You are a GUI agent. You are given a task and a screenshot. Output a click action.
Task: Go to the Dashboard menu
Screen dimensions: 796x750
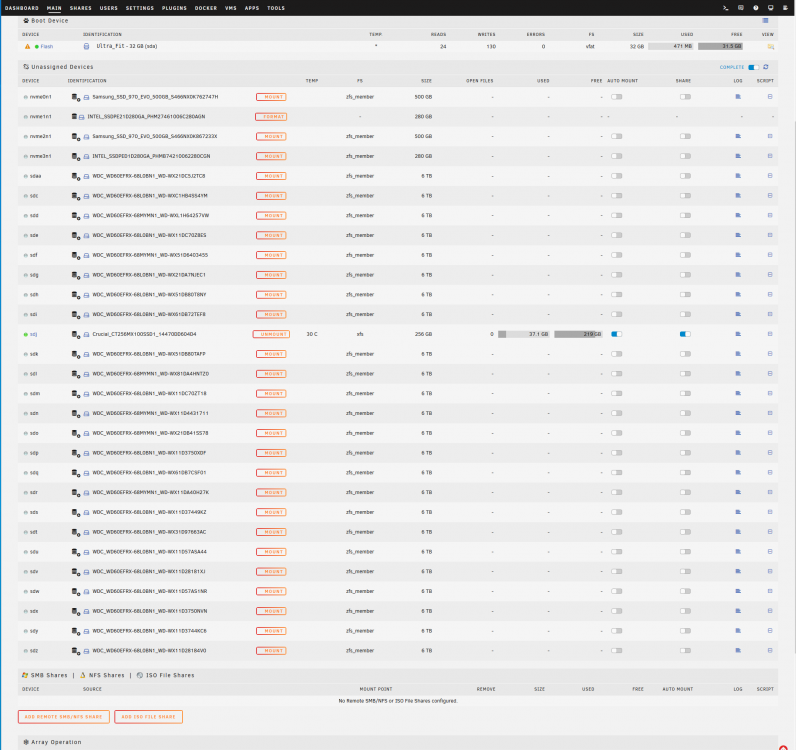click(x=21, y=8)
